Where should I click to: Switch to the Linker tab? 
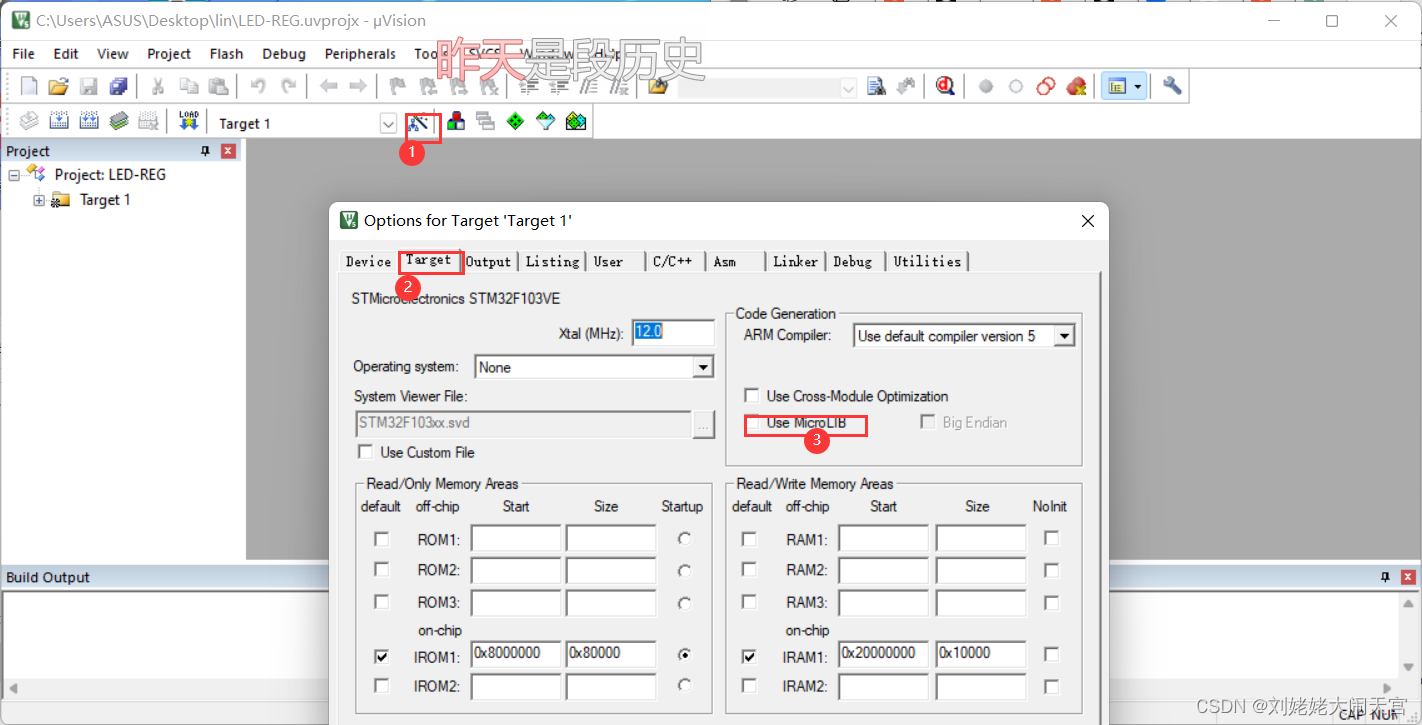pos(795,262)
